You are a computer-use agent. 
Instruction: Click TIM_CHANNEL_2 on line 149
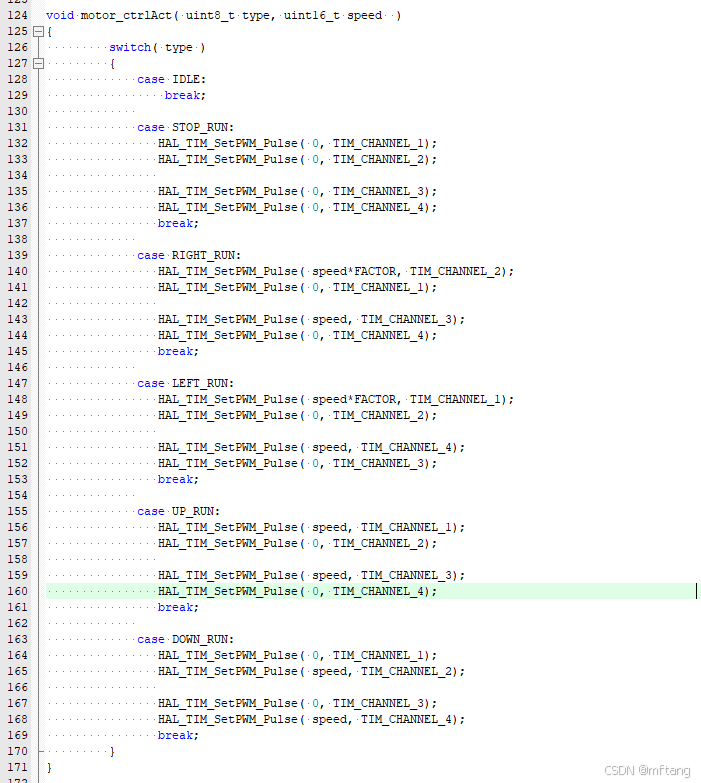pos(378,415)
